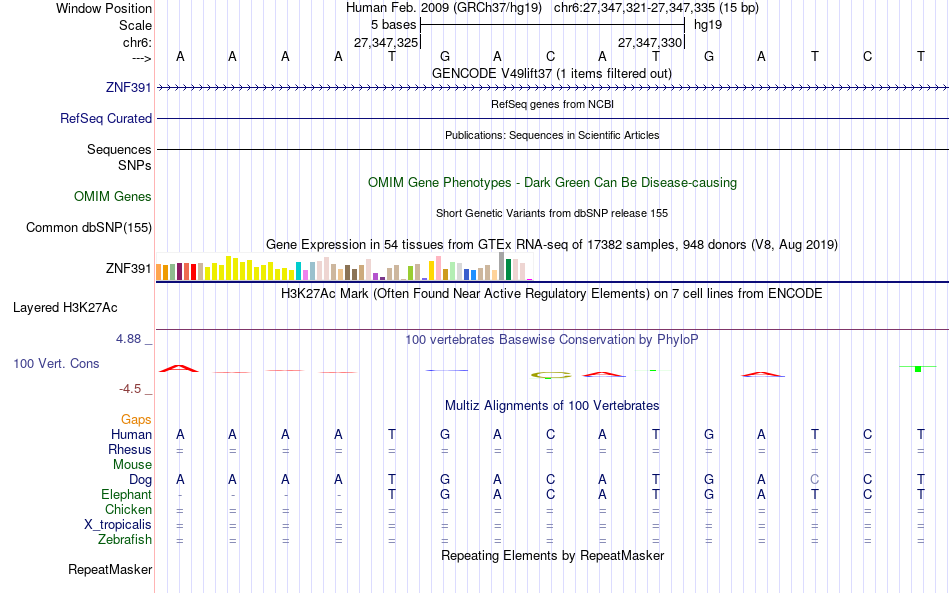The width and height of the screenshot is (950, 593).
Task: Click the chr6:27,347,321-27,347,335 (15 bp) position text
Action: coord(656,8)
